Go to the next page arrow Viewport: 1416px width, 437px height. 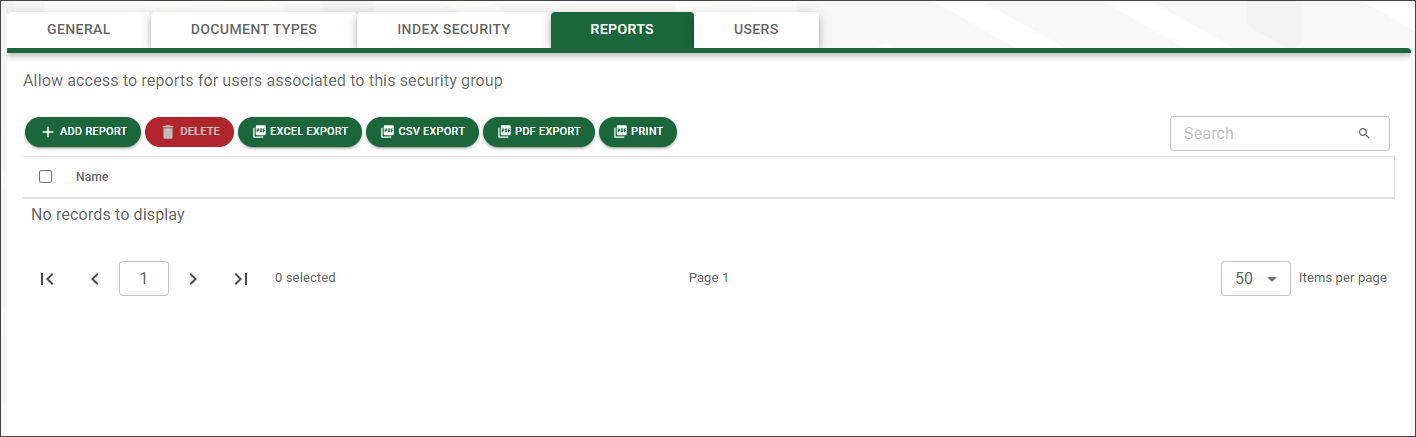point(193,279)
